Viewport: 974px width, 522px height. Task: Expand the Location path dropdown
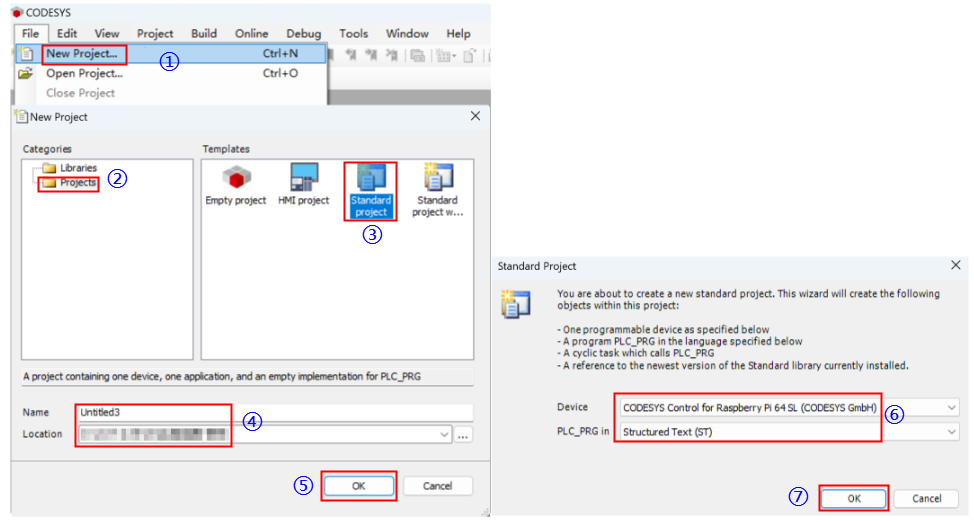click(443, 435)
